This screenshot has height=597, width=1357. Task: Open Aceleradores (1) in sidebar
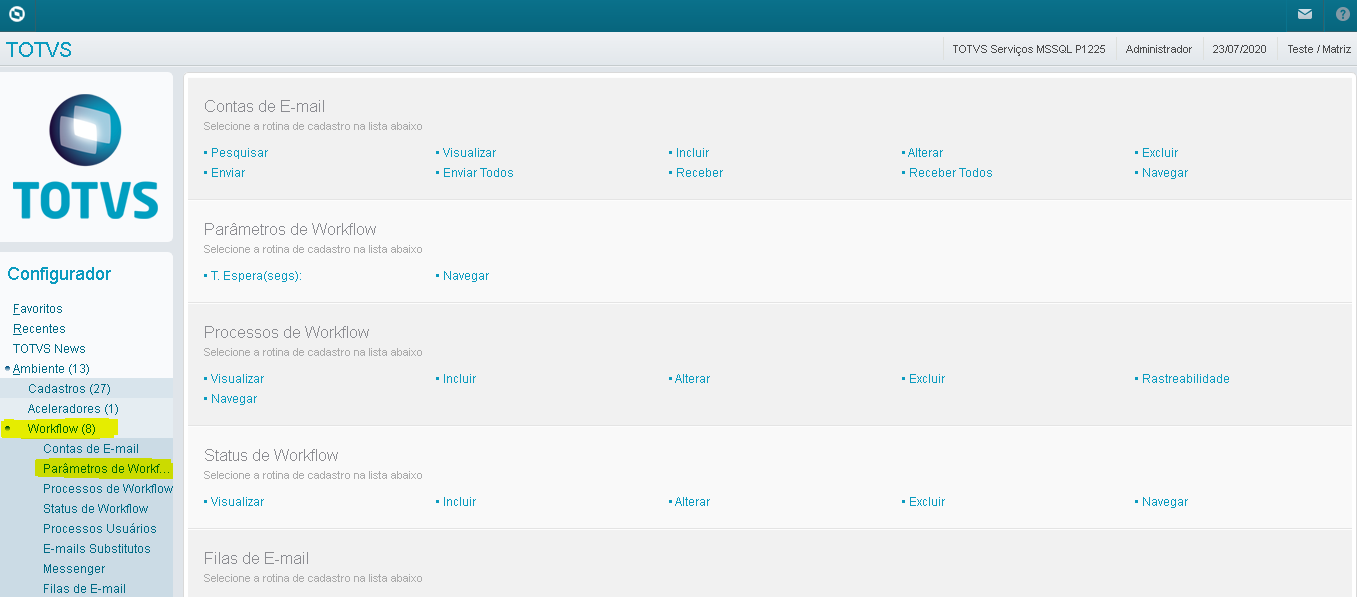[73, 408]
